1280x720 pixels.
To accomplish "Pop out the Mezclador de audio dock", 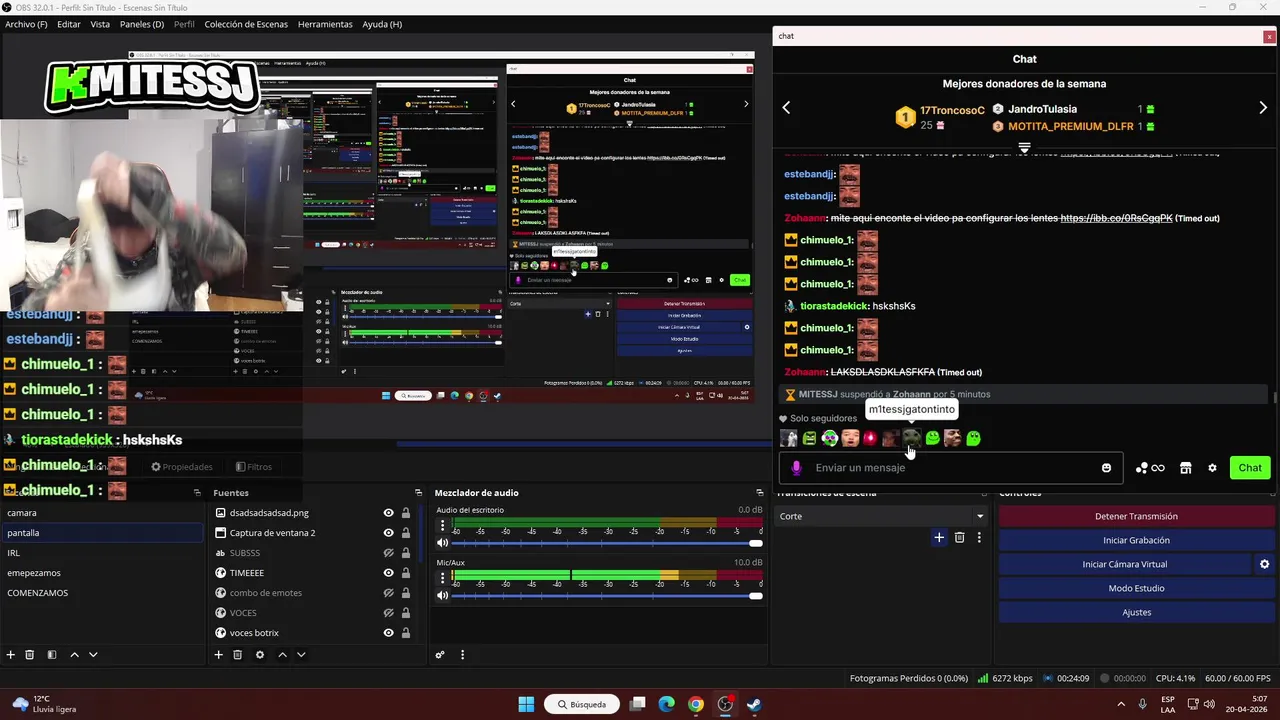I will [x=760, y=493].
